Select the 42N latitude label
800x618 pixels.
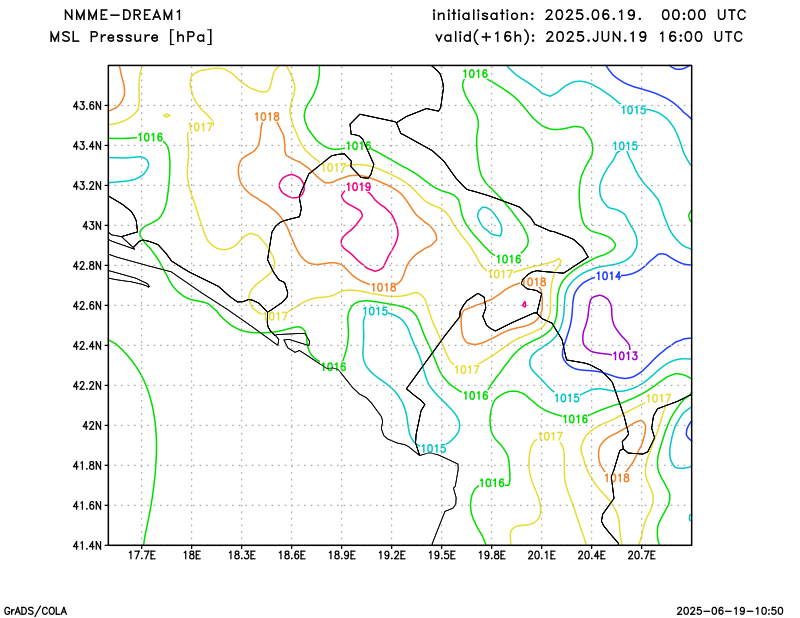(x=92, y=425)
